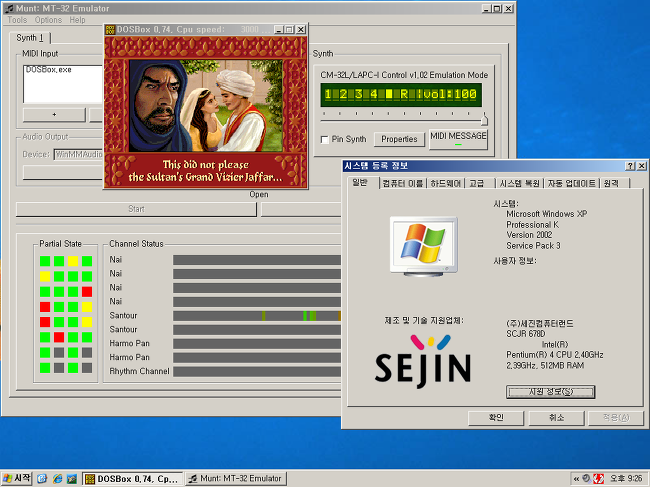Activate Munt MT-32 Emulator taskbar button
The height and width of the screenshot is (487, 650).
click(235, 479)
